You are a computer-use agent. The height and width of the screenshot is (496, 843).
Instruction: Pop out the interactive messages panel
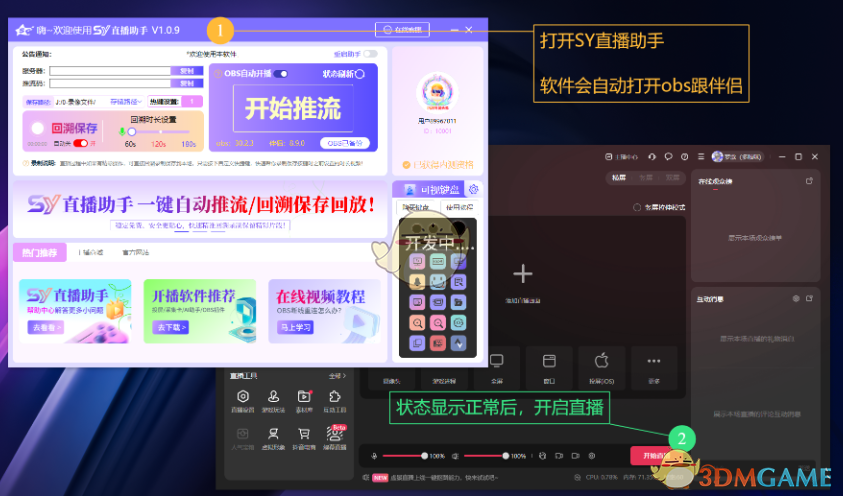pos(809,298)
